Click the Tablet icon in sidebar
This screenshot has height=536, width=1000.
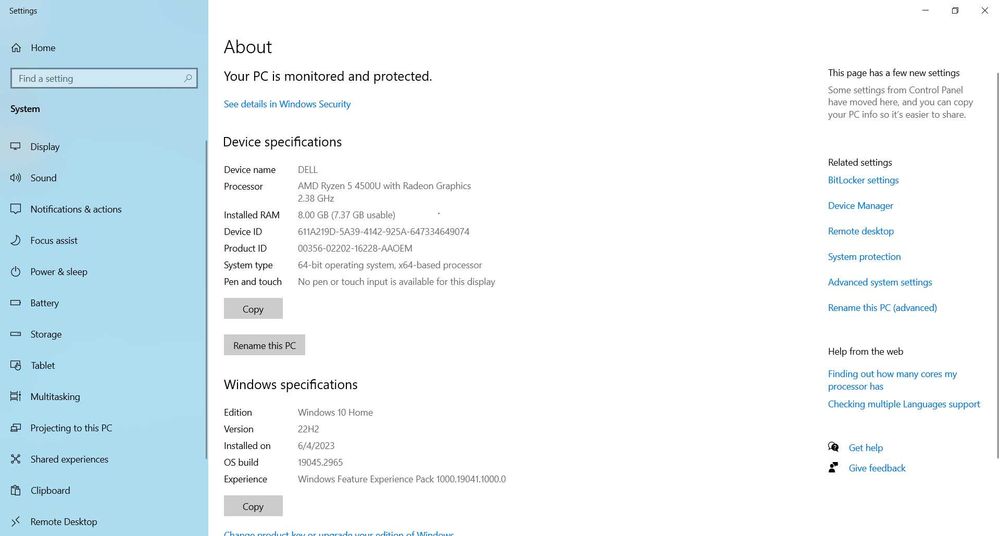[16, 365]
